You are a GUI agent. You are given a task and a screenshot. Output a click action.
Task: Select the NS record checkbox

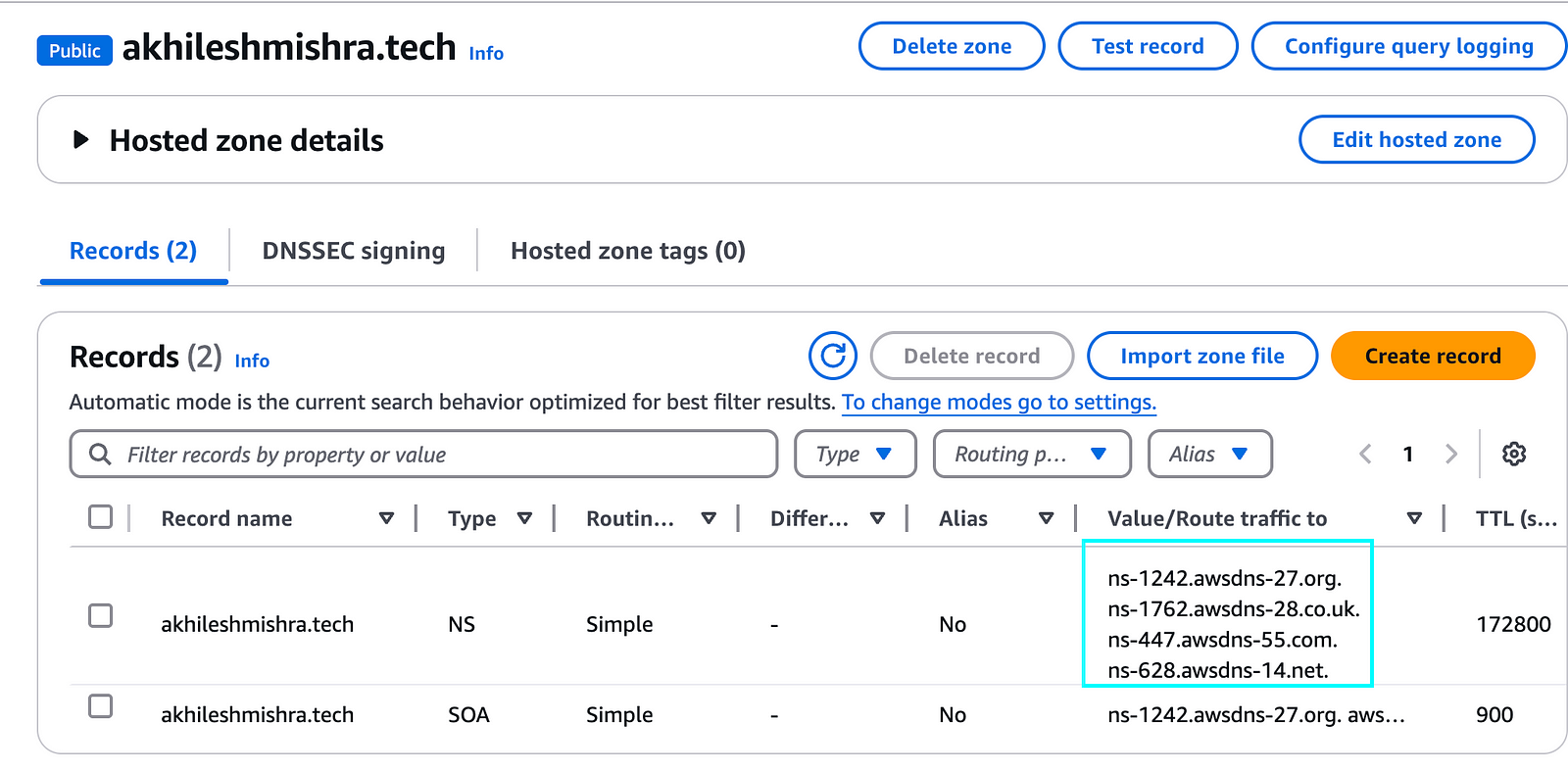coord(100,615)
